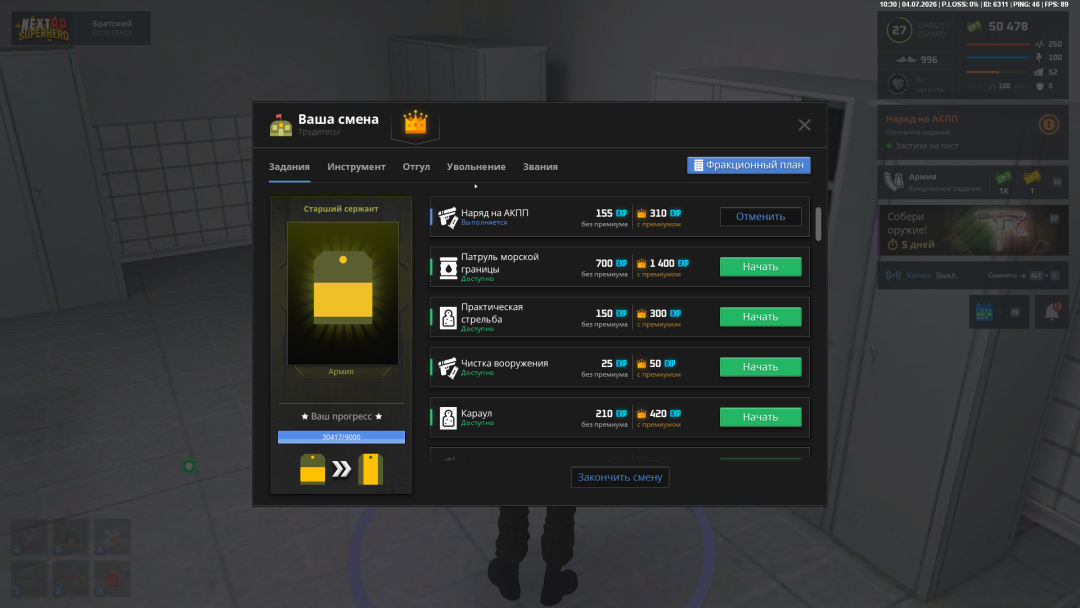Click the 155 EXP value without premium
1080x608 pixels.
tap(611, 213)
